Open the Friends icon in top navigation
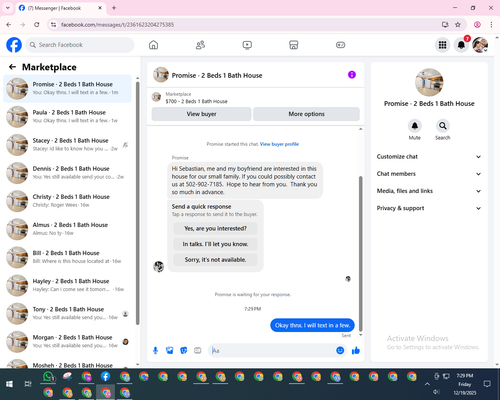The height and width of the screenshot is (400, 500). [x=200, y=45]
